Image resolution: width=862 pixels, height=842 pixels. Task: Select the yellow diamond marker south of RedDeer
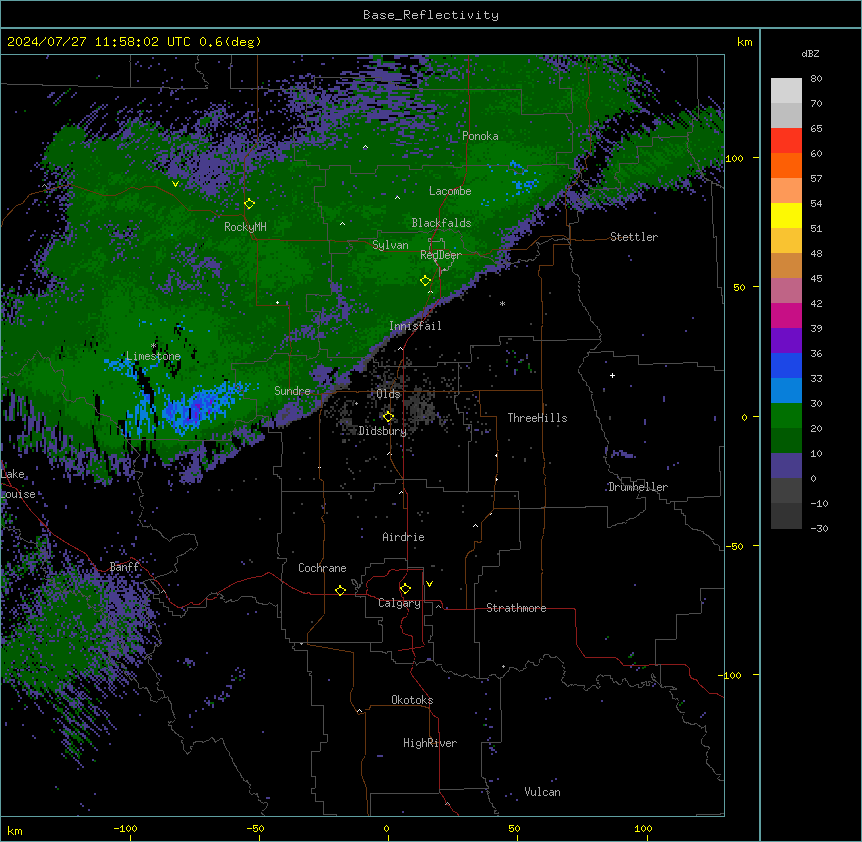coord(425,281)
